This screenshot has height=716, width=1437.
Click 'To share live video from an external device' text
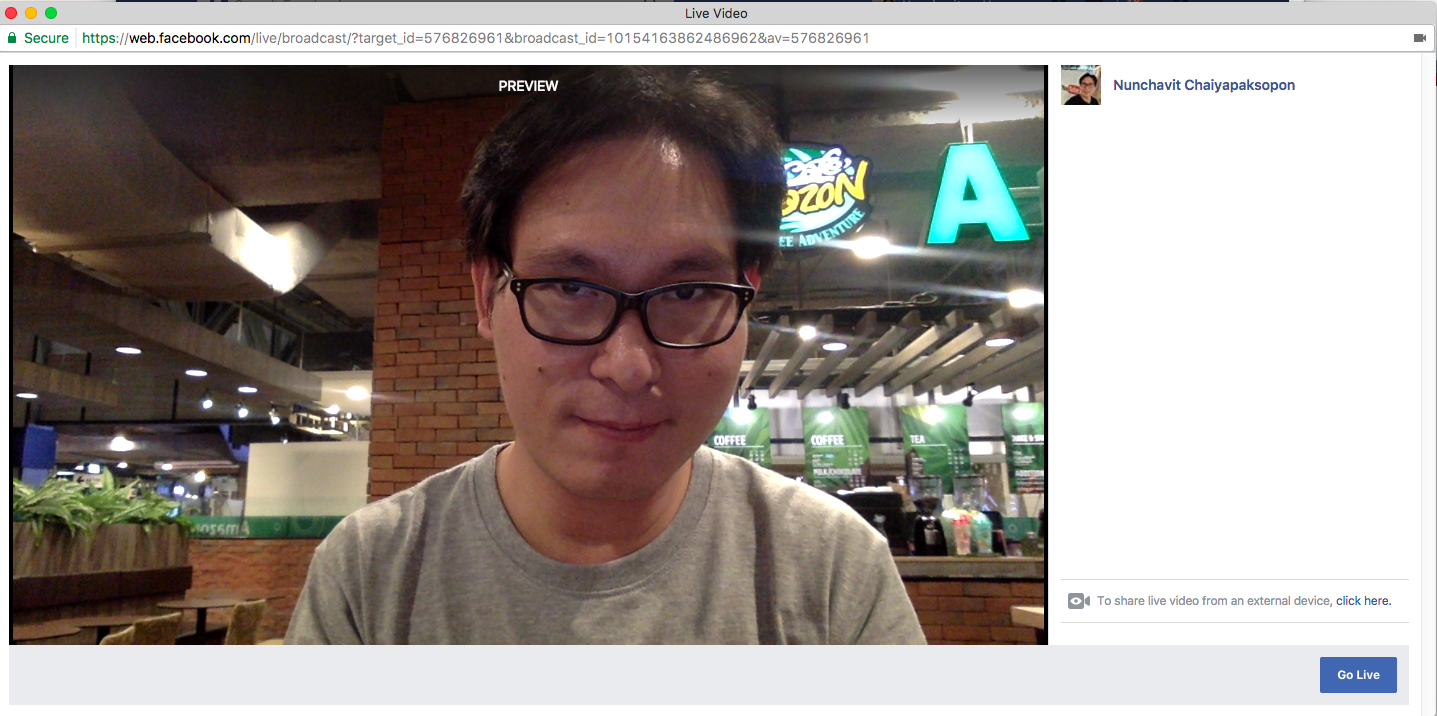(1214, 601)
